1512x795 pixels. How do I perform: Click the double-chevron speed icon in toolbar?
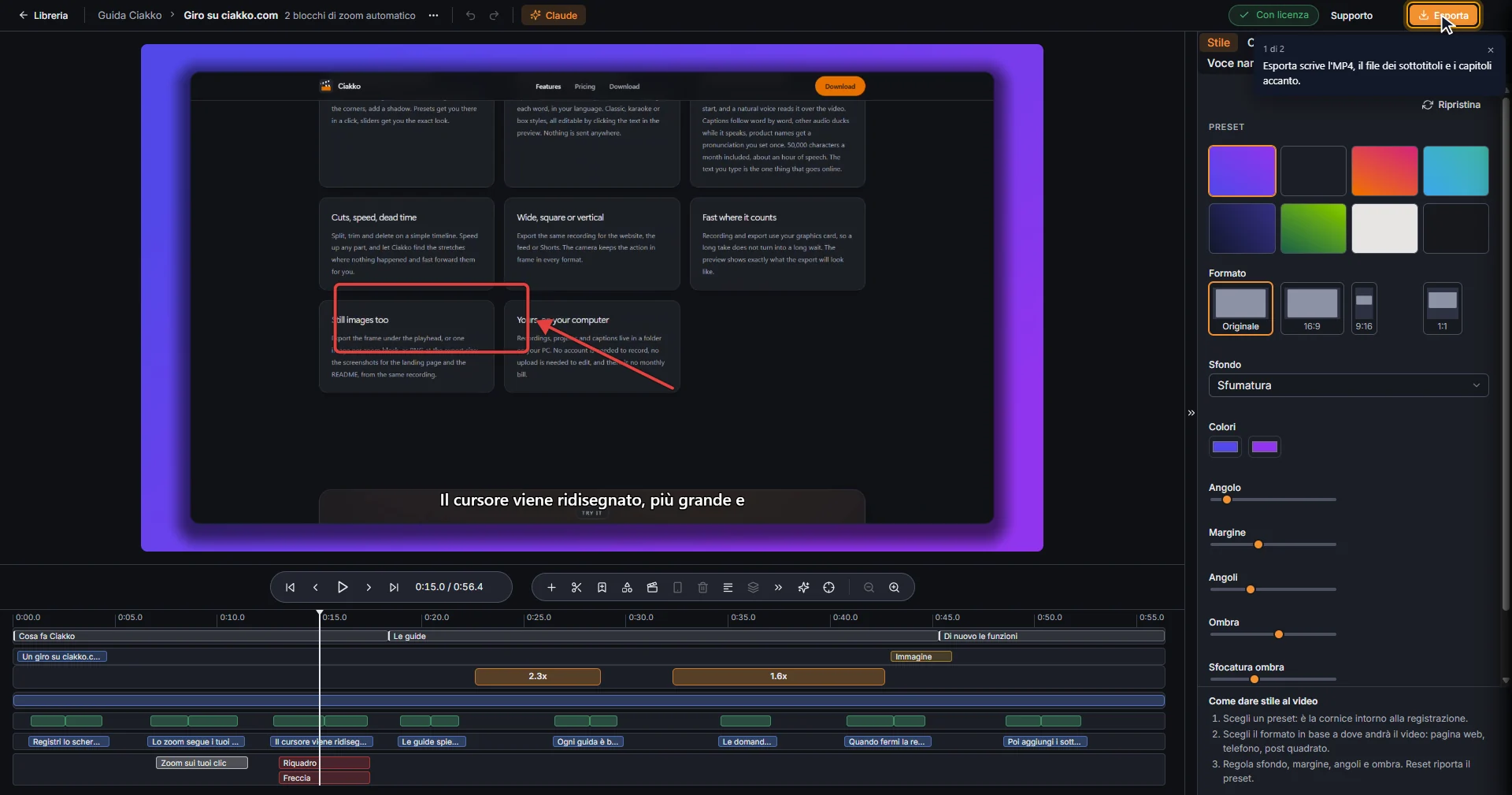778,587
